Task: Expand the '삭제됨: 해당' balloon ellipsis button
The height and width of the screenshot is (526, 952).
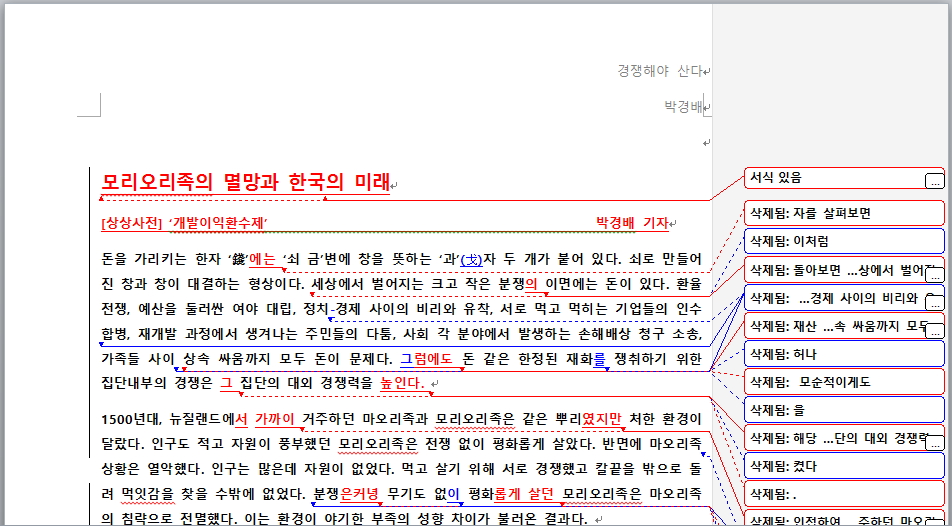Action: point(934,442)
